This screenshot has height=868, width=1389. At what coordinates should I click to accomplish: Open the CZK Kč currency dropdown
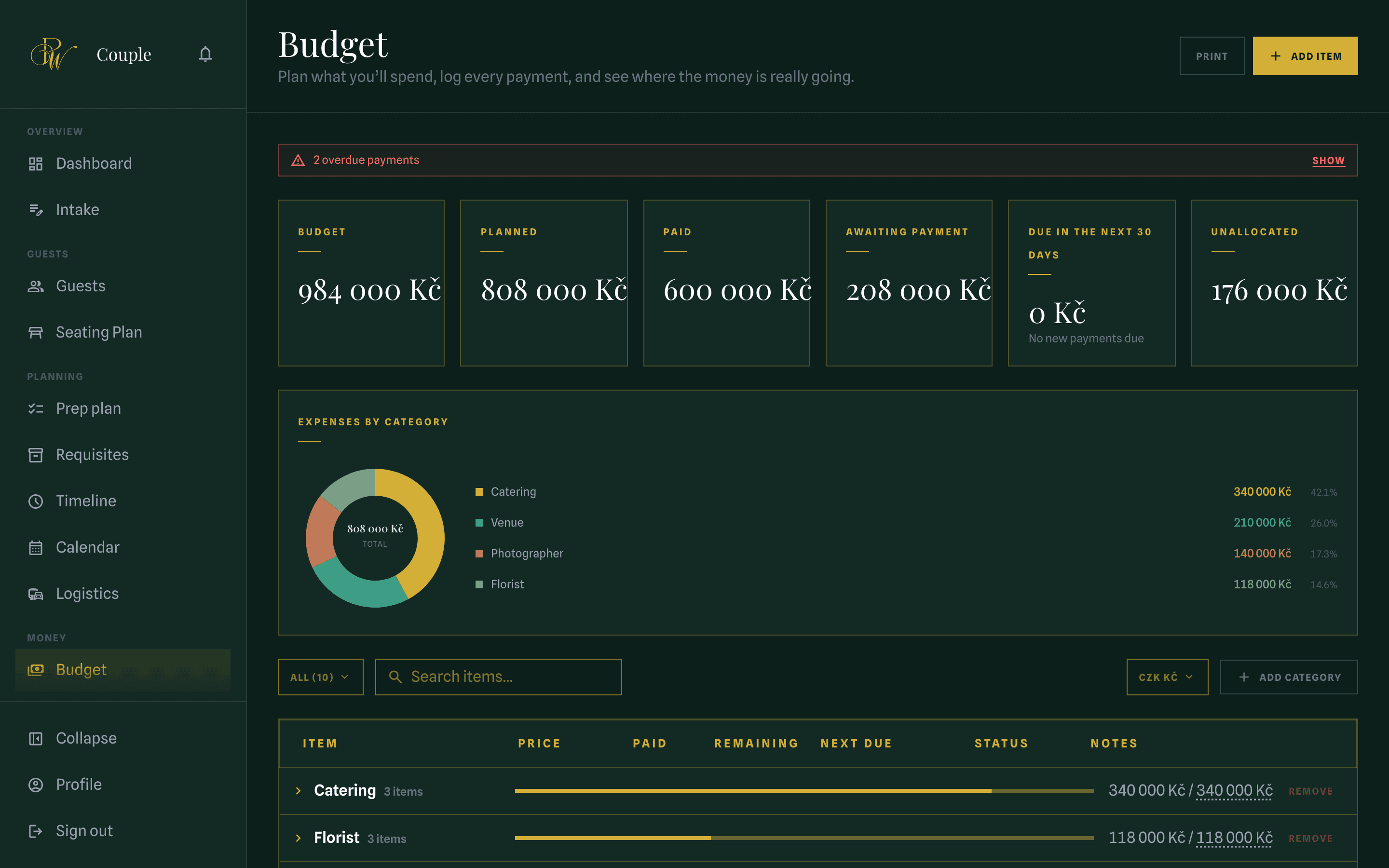click(1167, 677)
